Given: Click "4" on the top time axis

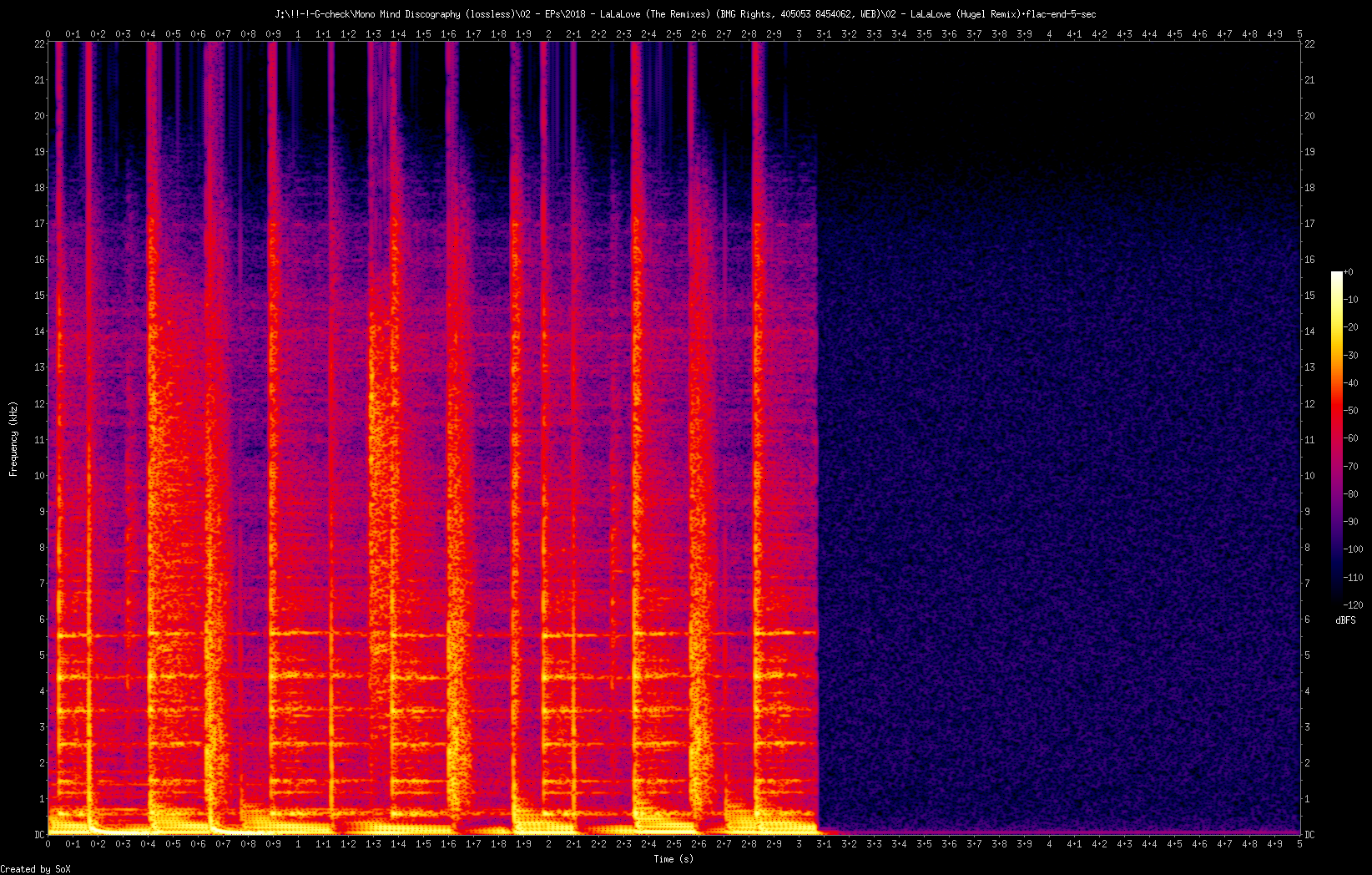Looking at the screenshot, I should pos(1049,34).
